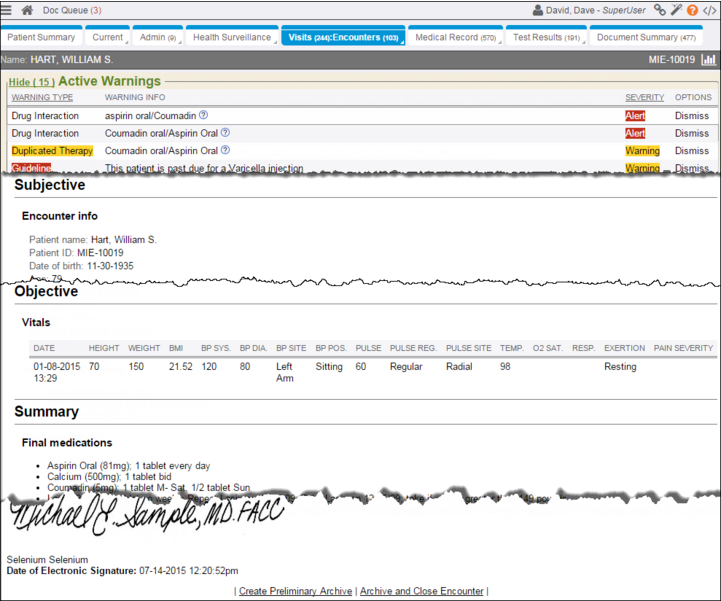721x601 pixels.
Task: Click Date of birth 11-30-1935 value
Action: pos(110,266)
